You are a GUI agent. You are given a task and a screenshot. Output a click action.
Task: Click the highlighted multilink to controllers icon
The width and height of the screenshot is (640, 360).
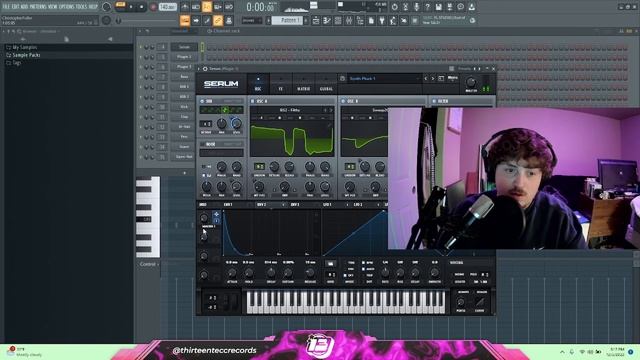[218, 20]
